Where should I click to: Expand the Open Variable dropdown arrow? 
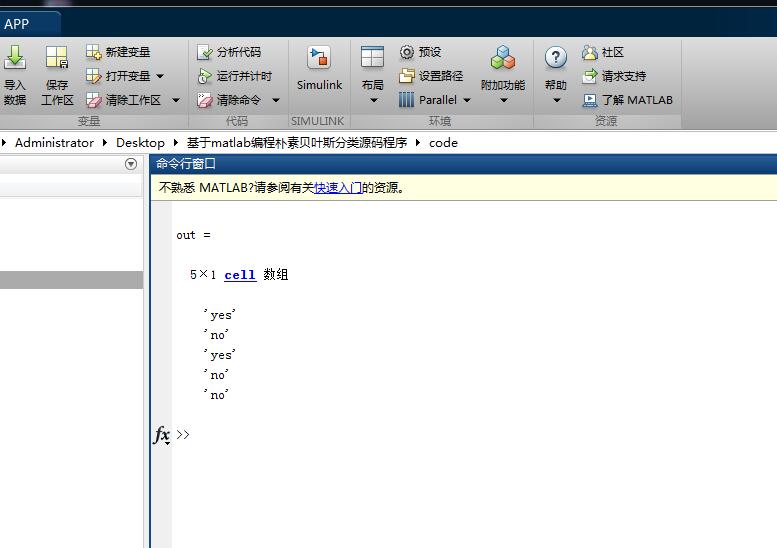160,76
